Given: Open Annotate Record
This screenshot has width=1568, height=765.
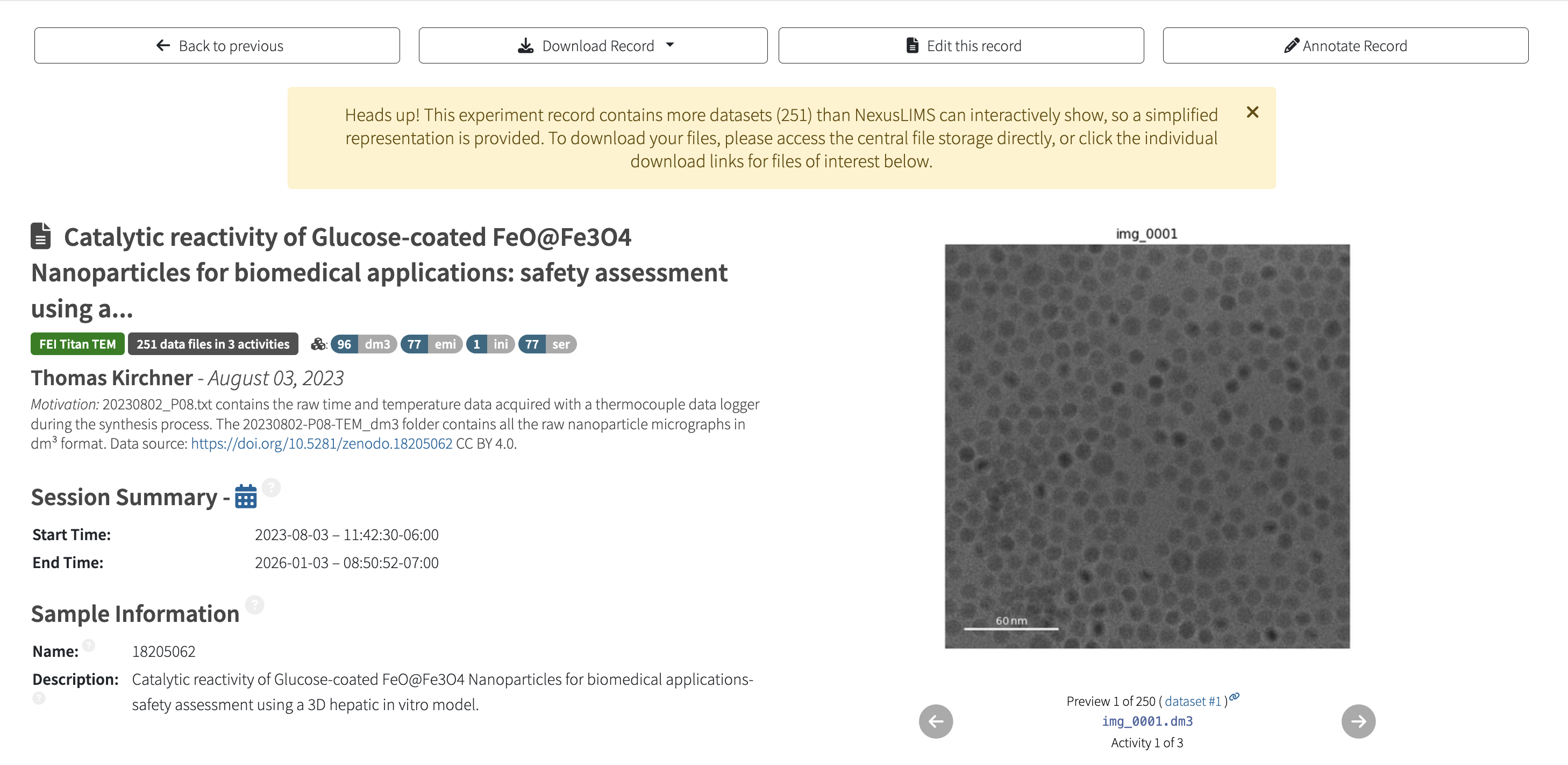Looking at the screenshot, I should (x=1345, y=46).
